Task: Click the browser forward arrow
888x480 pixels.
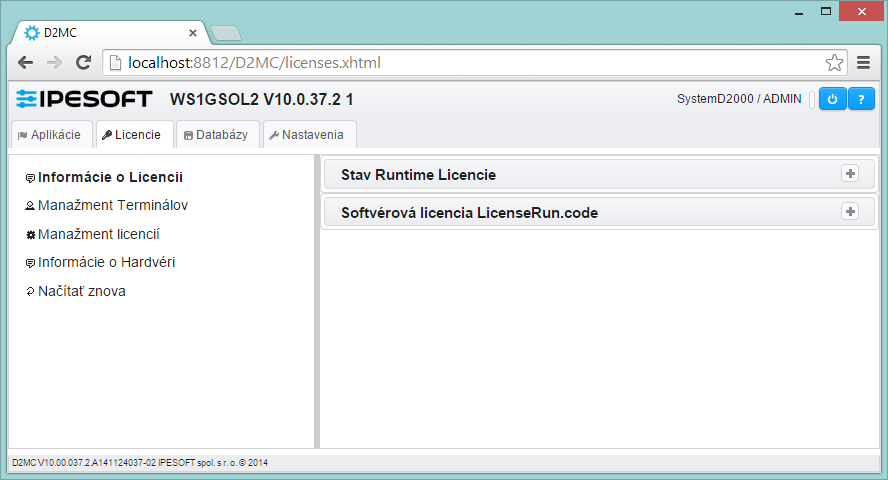Action: [55, 62]
